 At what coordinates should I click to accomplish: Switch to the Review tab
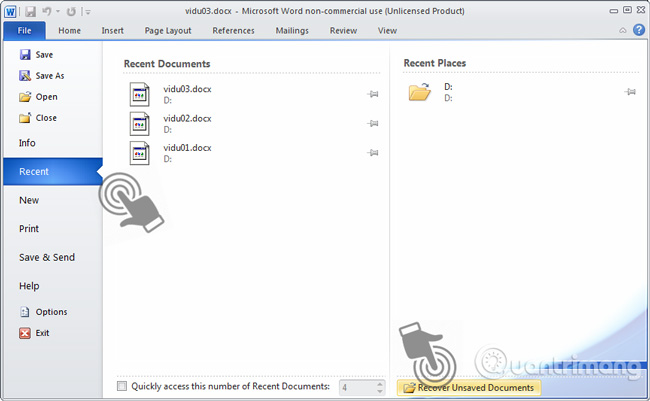coord(343,31)
